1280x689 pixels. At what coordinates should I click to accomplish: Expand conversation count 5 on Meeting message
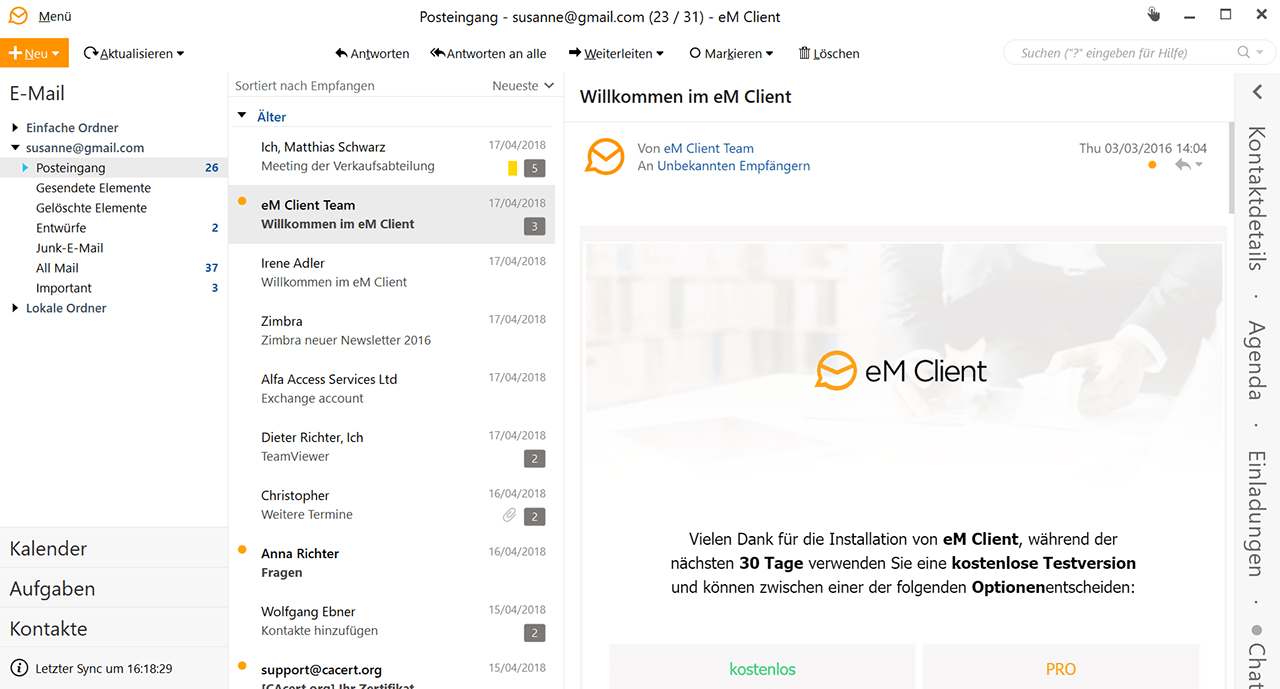coord(535,168)
